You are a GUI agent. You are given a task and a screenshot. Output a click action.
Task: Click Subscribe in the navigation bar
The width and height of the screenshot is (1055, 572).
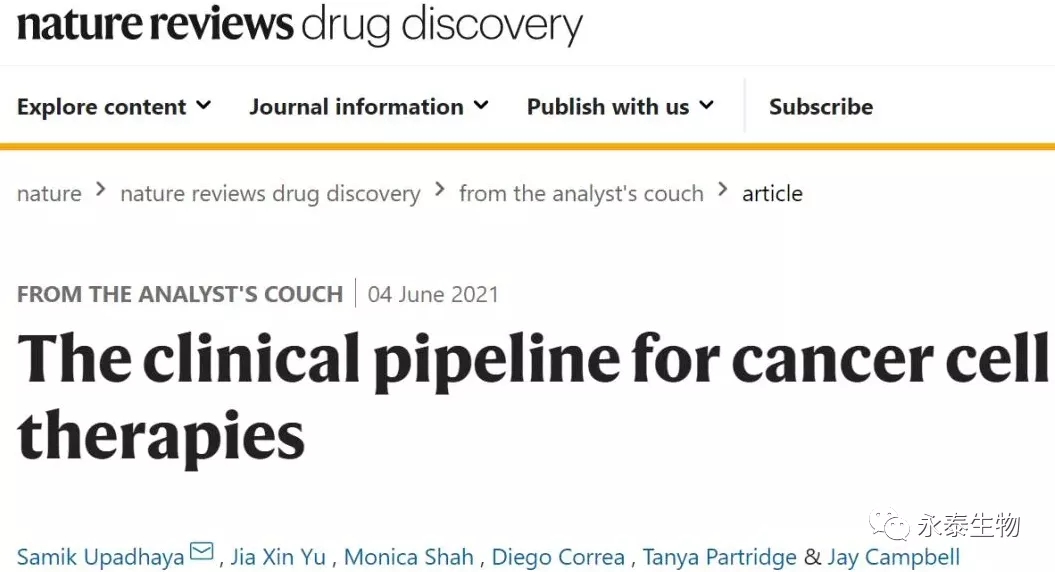(820, 107)
